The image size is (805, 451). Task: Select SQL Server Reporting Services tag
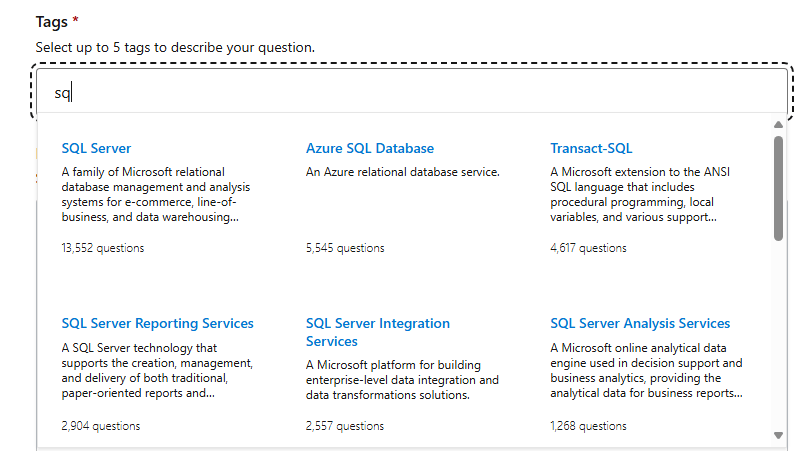[x=157, y=323]
